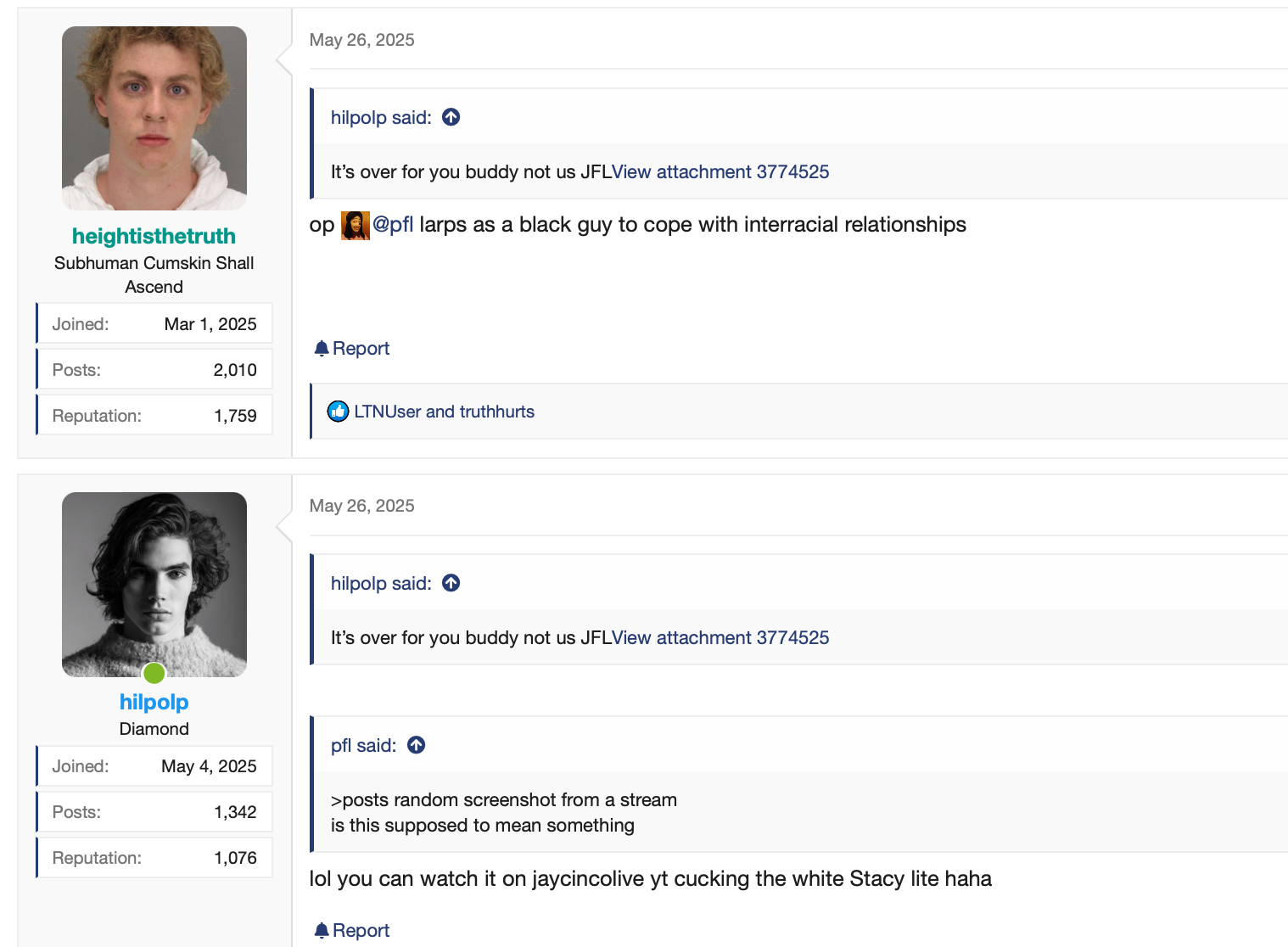Viewport: 1288px width, 947px height.
Task: Click the up-arrow icon in first hilpolp quote
Action: 451,117
